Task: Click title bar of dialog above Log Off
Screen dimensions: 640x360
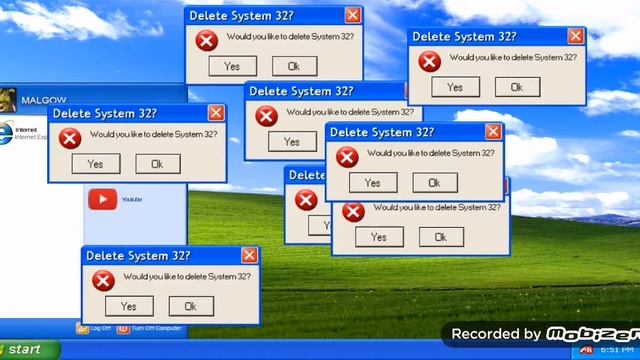Action: [170, 256]
